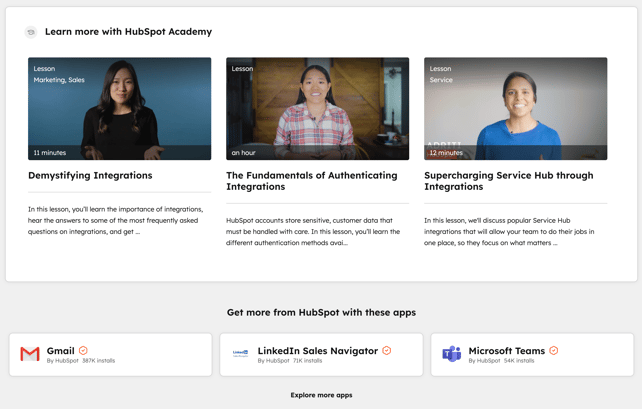Click The Fundamentals of Authenticating Integrations title
The image size is (642, 409).
coord(312,181)
